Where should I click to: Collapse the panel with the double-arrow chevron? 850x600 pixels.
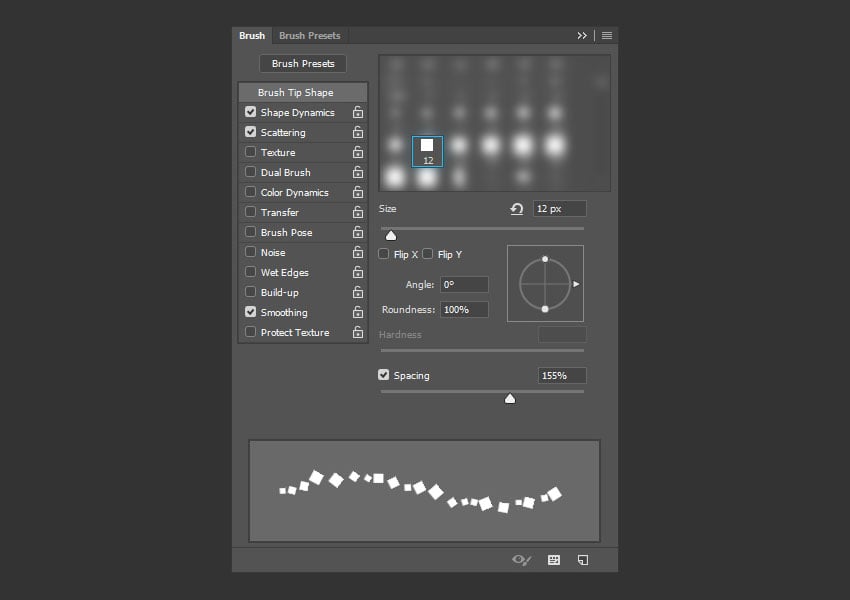pos(582,34)
